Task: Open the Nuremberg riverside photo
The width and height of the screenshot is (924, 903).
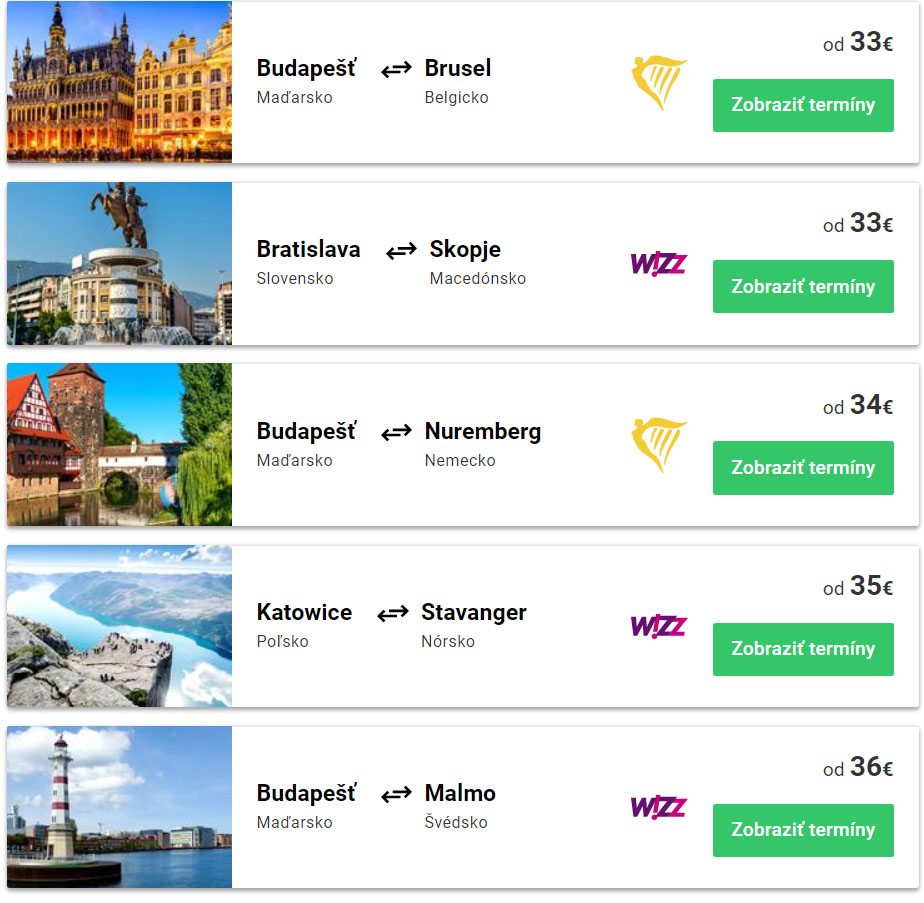Action: coord(119,444)
